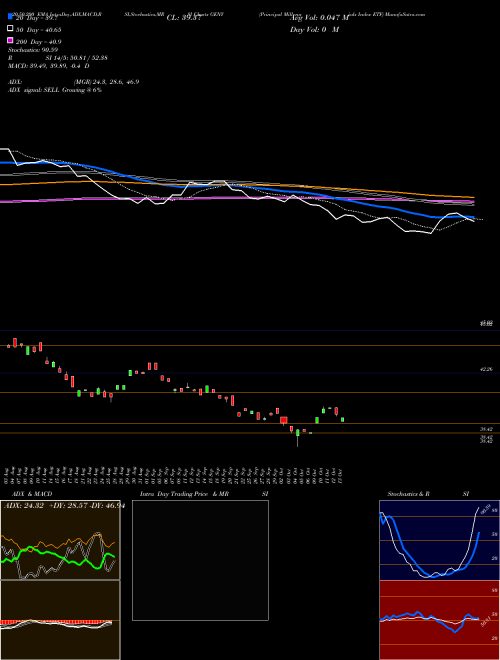
Task: Click the 'Stochastics & R' panel title
Action: pyautogui.click(x=408, y=494)
